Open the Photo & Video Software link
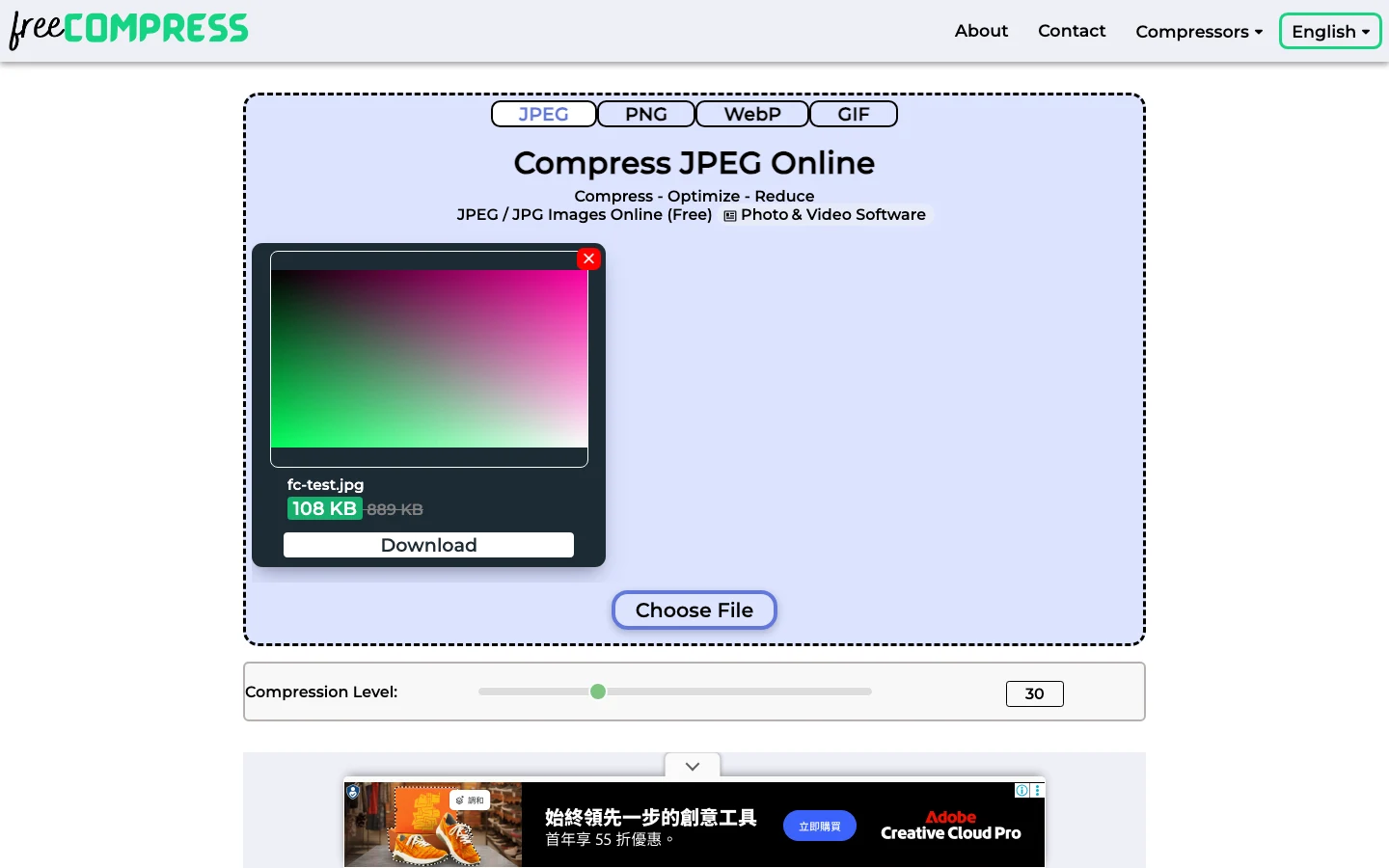Screen dimensions: 1389x868 tap(825, 215)
